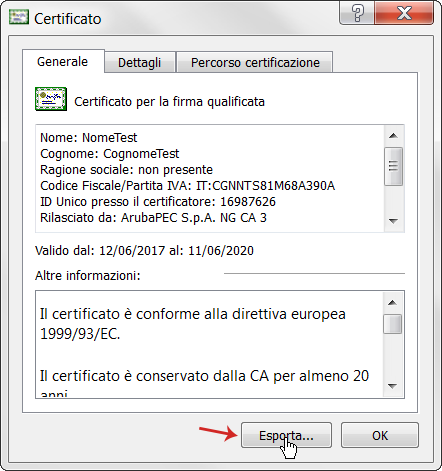
Task: Switch to the Dettagli tab
Action: point(140,62)
